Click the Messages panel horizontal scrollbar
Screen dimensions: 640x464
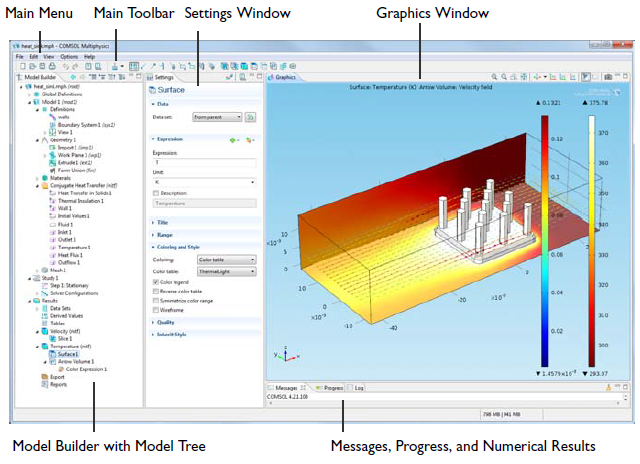pyautogui.click(x=444, y=403)
